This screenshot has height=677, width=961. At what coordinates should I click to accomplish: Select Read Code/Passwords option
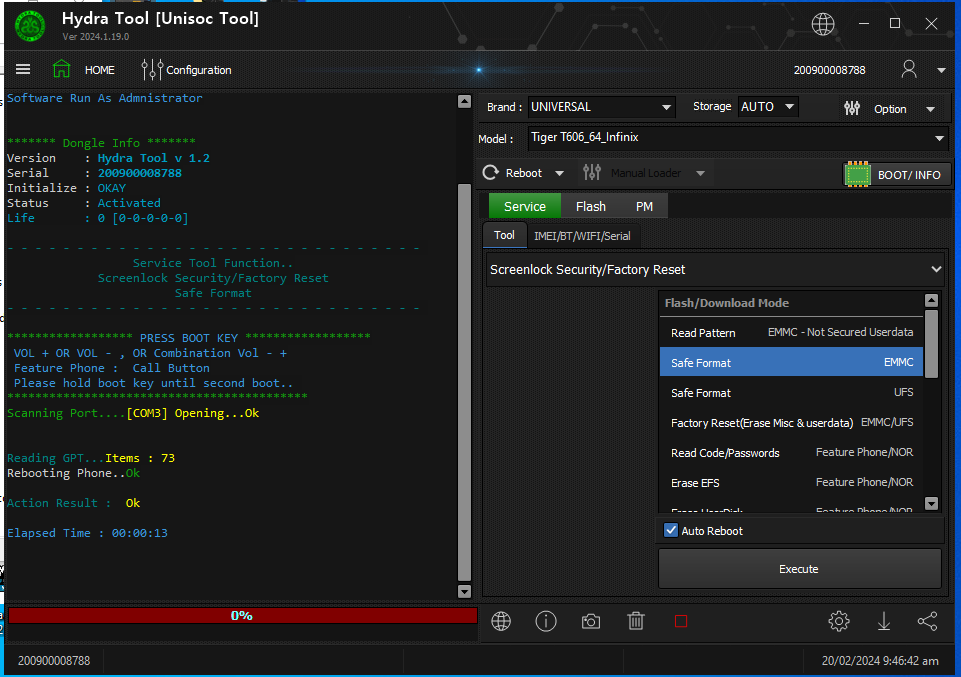click(791, 453)
